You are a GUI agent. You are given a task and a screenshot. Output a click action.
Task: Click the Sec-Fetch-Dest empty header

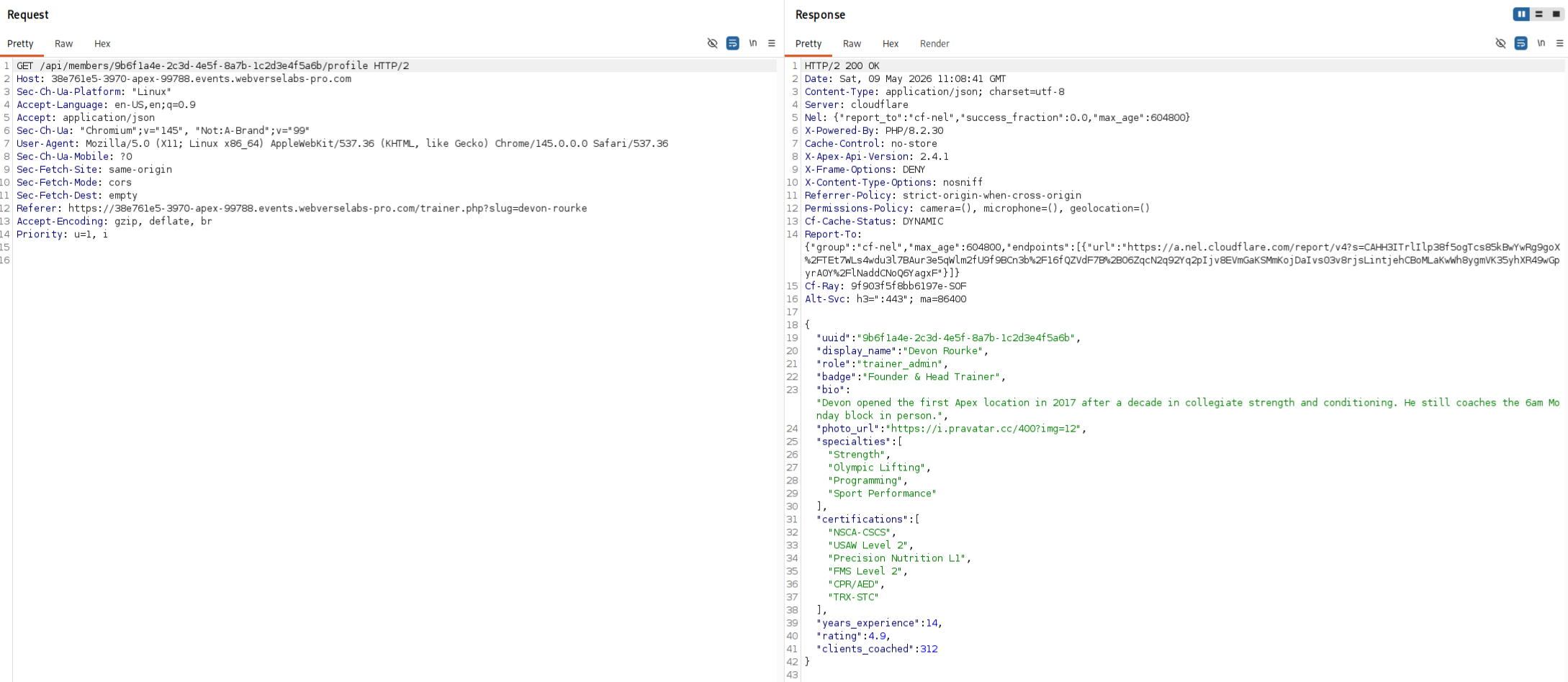coord(77,195)
